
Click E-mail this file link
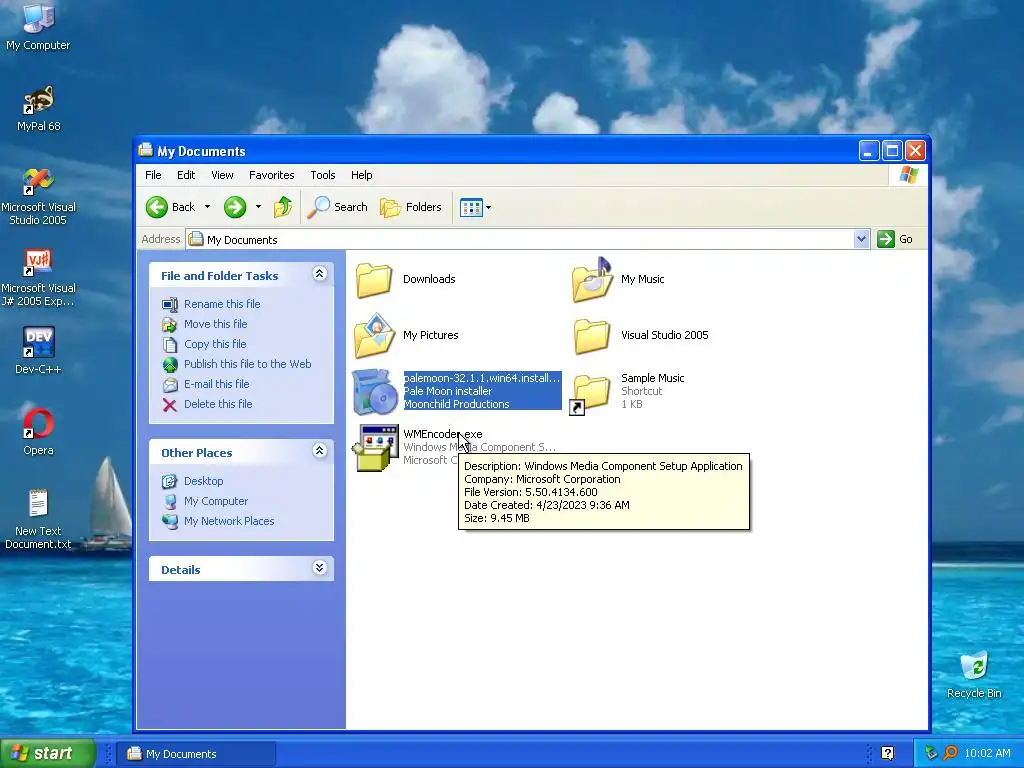pyautogui.click(x=217, y=384)
